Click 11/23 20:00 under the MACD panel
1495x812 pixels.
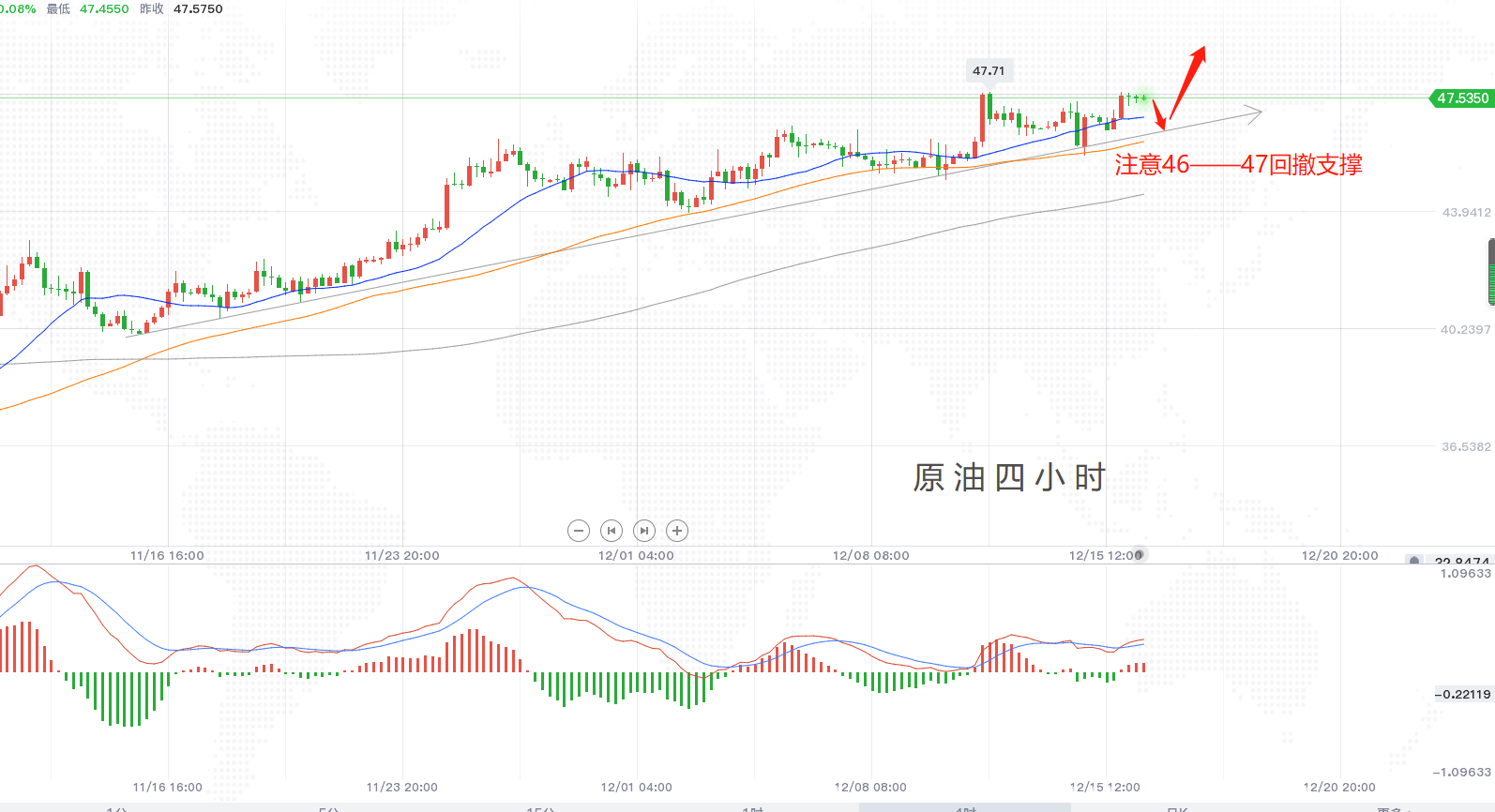click(x=401, y=787)
